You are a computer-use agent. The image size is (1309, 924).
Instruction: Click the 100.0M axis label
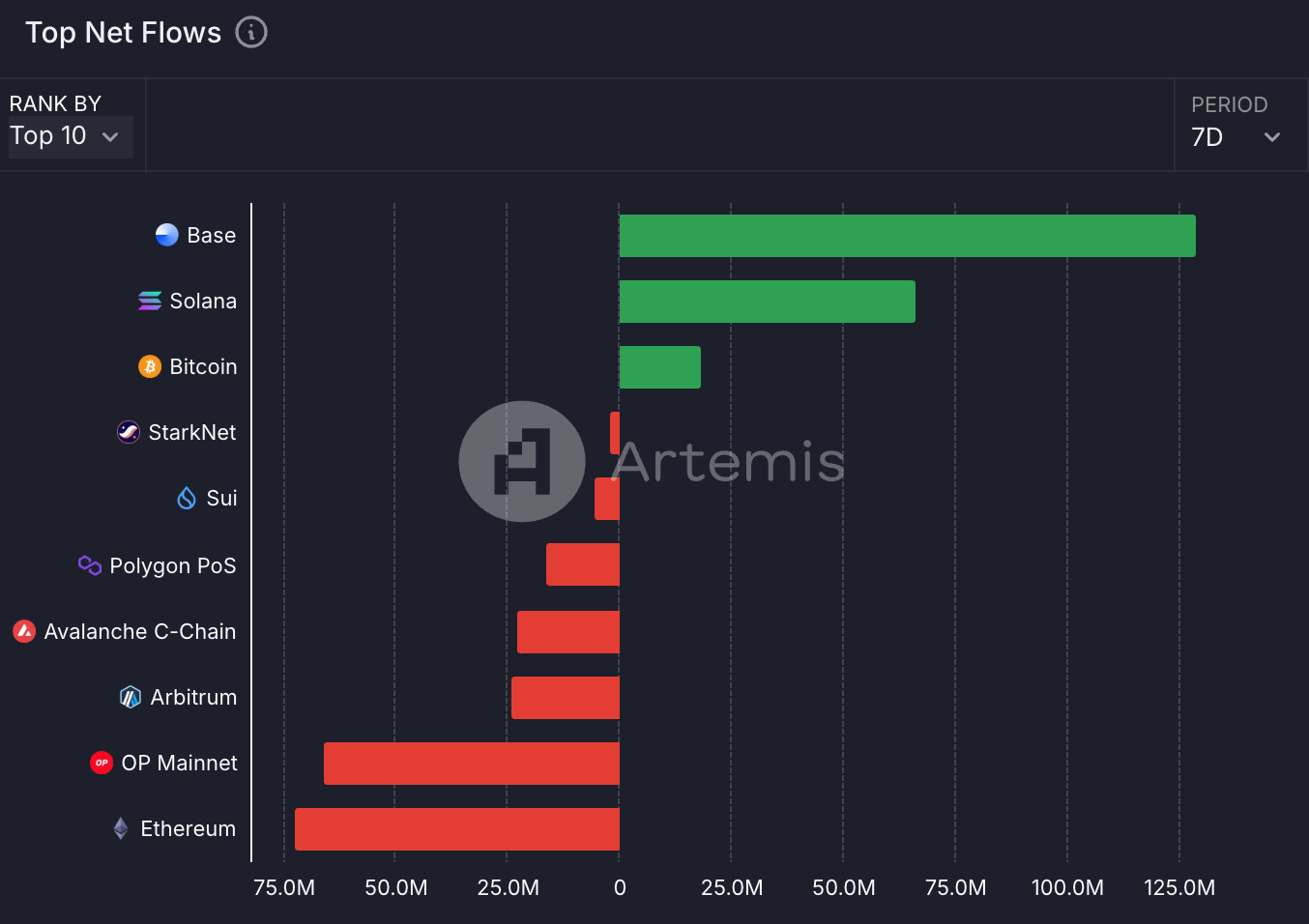(1067, 887)
